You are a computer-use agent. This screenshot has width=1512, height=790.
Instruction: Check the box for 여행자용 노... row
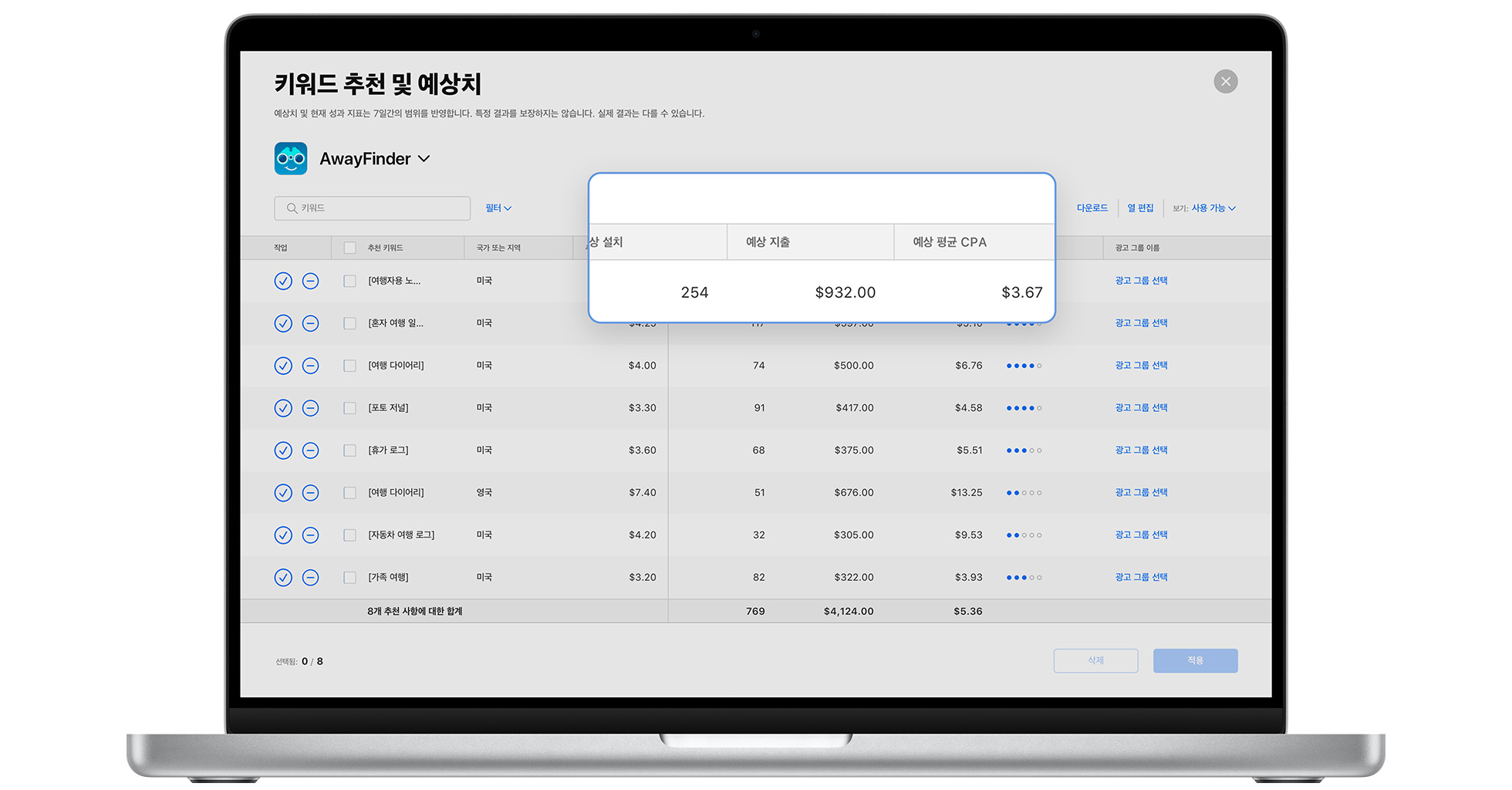349,281
